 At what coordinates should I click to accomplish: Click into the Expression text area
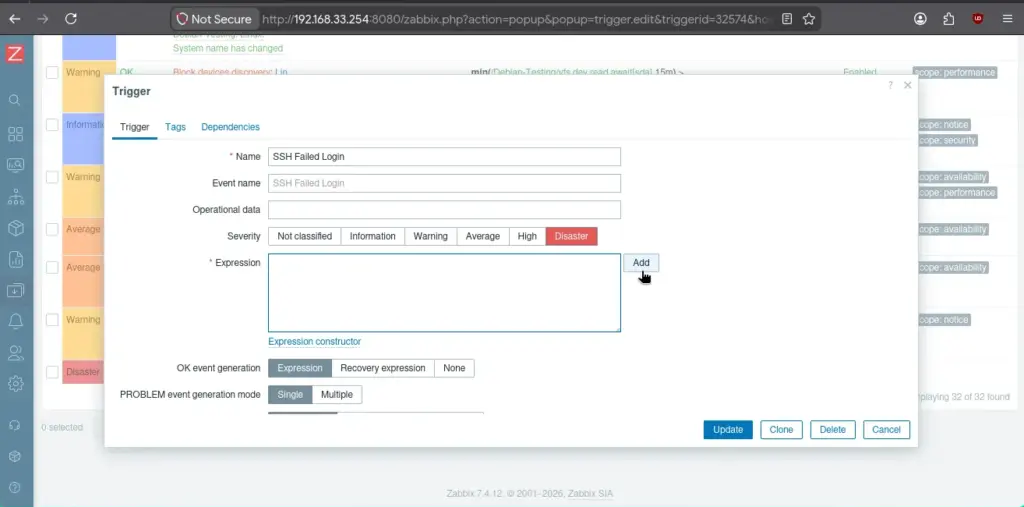click(444, 293)
